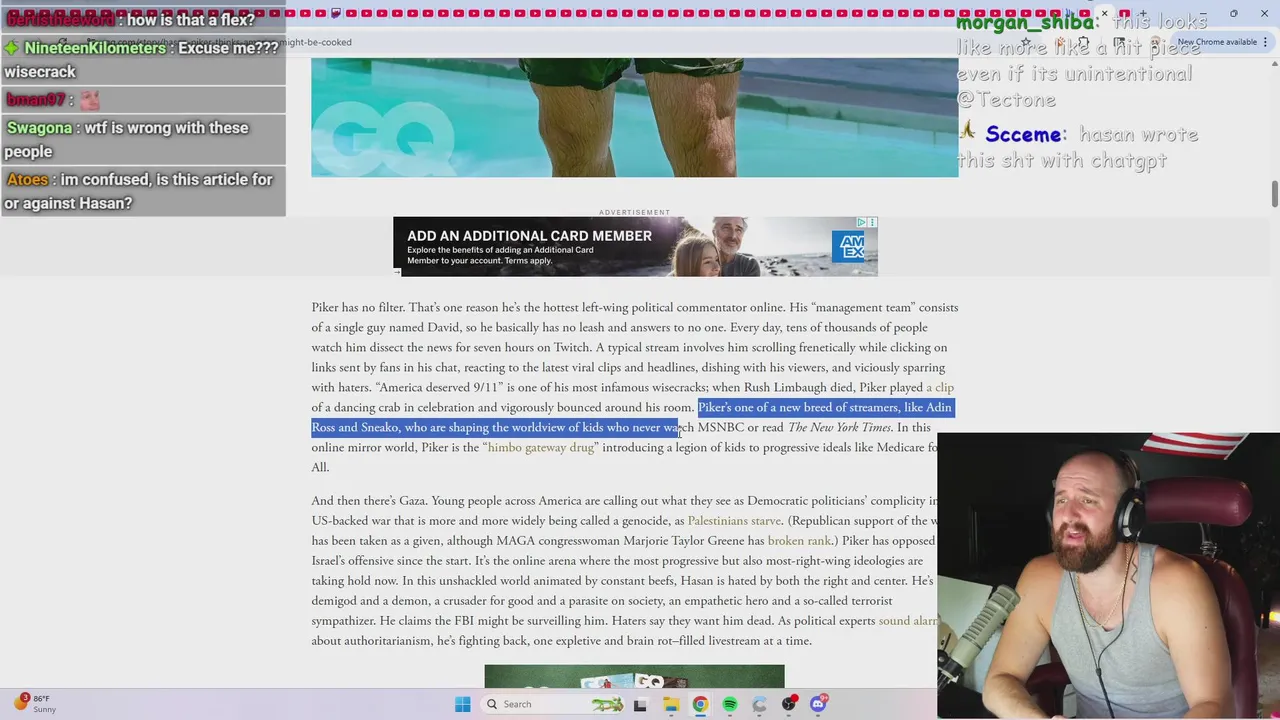This screenshot has width=1280, height=720.
Task: Open the 'sound alarm' link
Action: (908, 620)
